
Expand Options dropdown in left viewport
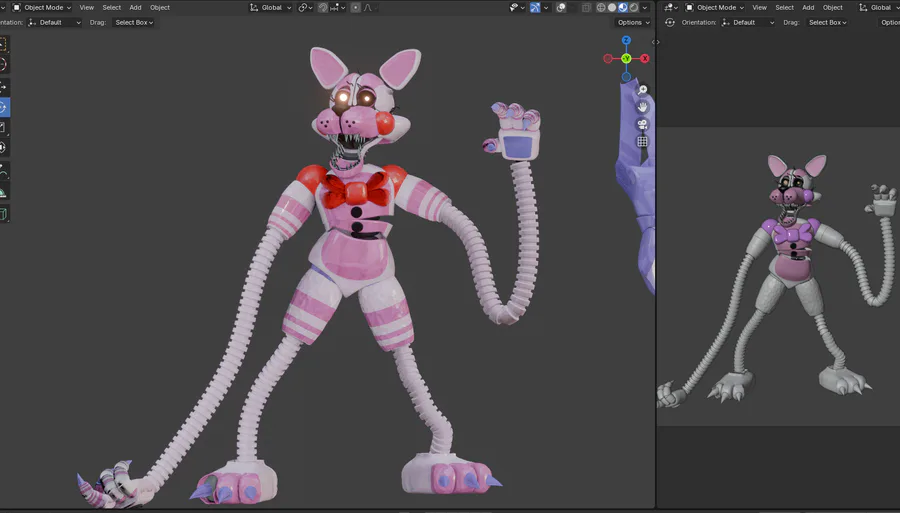[x=634, y=22]
